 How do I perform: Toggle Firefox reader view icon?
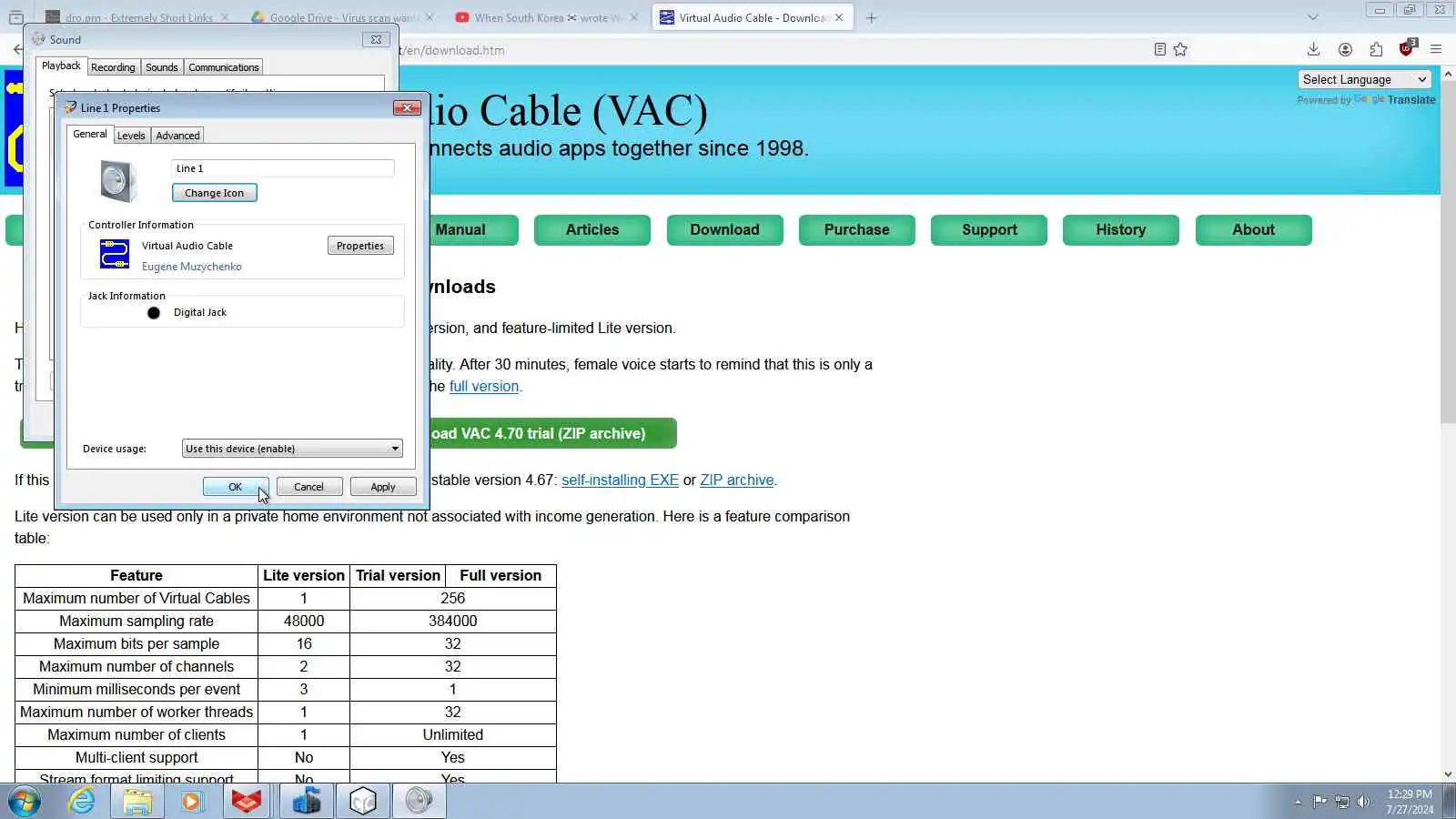pos(1159,49)
